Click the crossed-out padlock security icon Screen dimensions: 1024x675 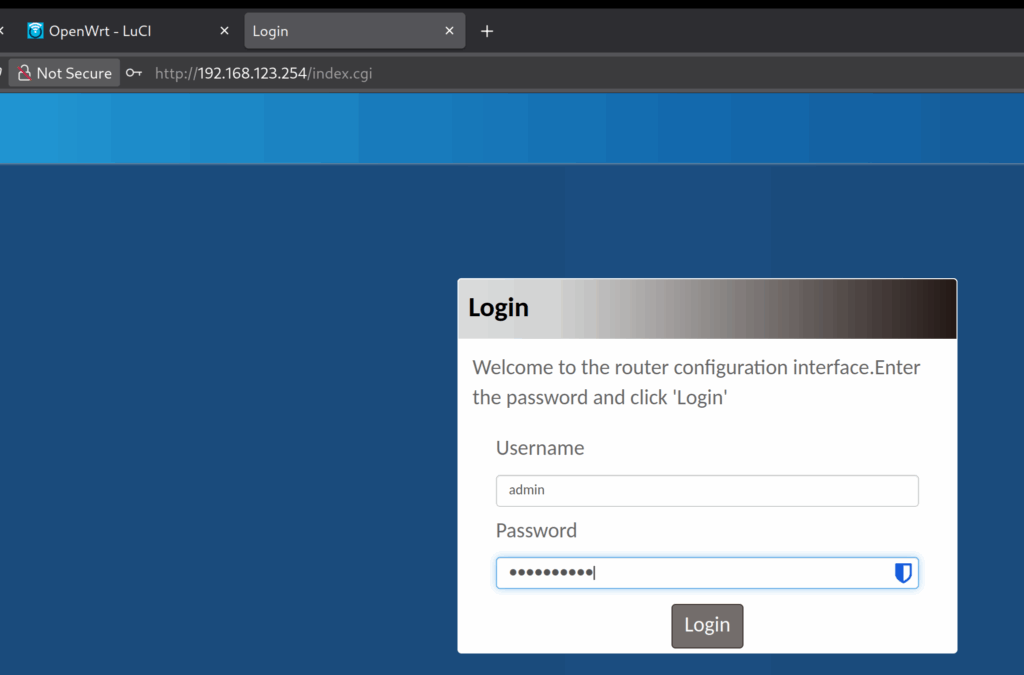tap(24, 73)
